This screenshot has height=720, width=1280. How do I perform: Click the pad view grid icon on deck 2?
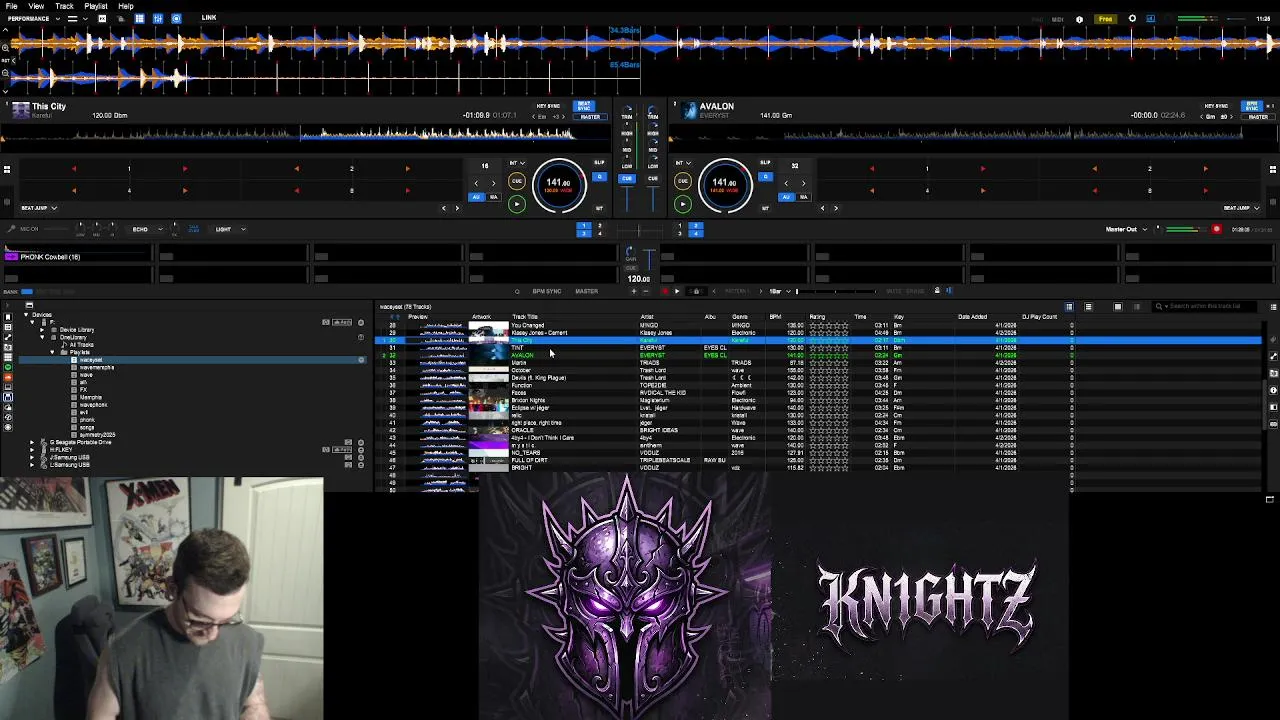[x=1272, y=169]
